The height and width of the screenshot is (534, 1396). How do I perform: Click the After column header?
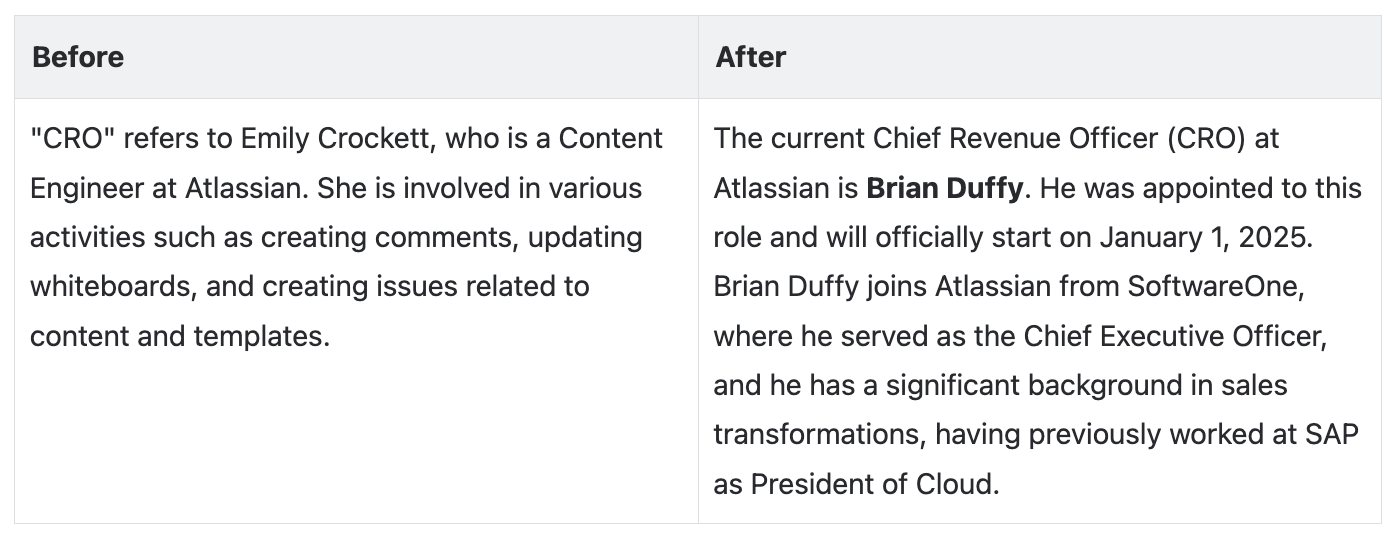(751, 57)
